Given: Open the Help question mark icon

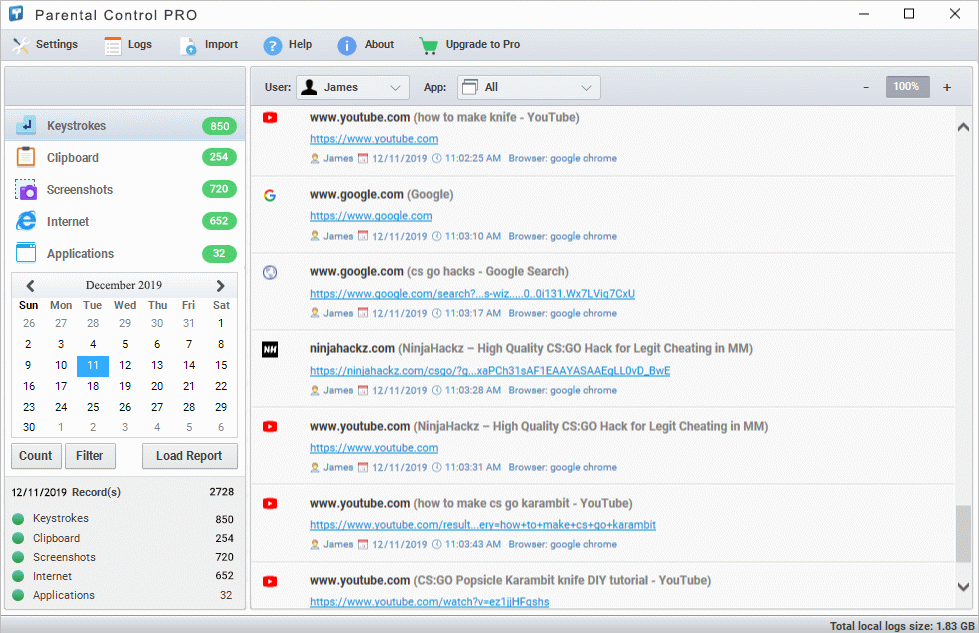Looking at the screenshot, I should tap(273, 45).
